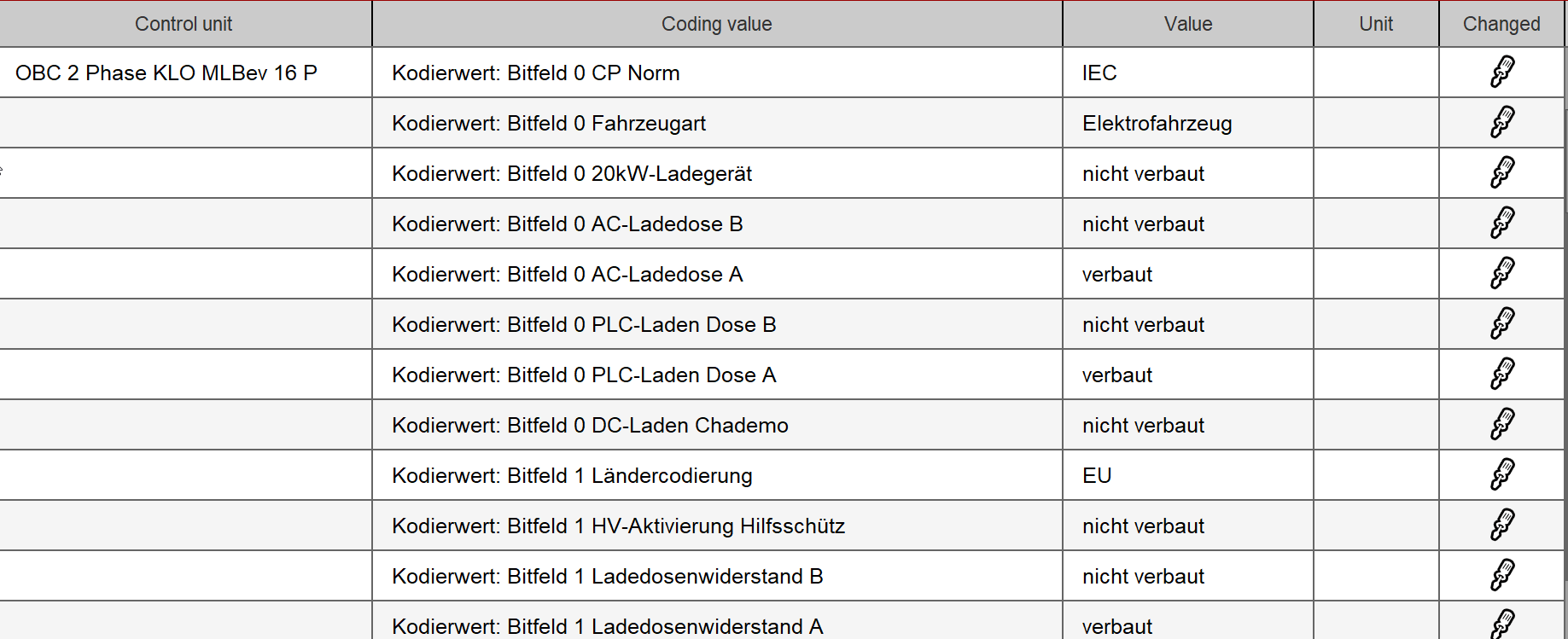Click the IEC value cell

coord(1099,73)
